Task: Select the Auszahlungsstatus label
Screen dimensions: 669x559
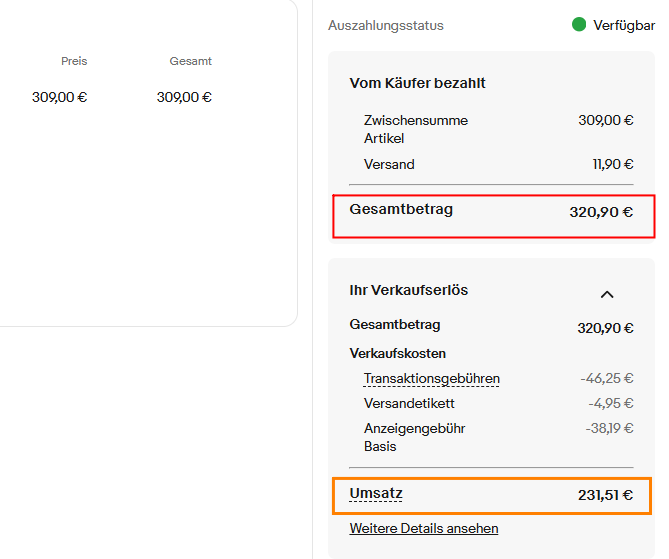Action: coord(386,25)
